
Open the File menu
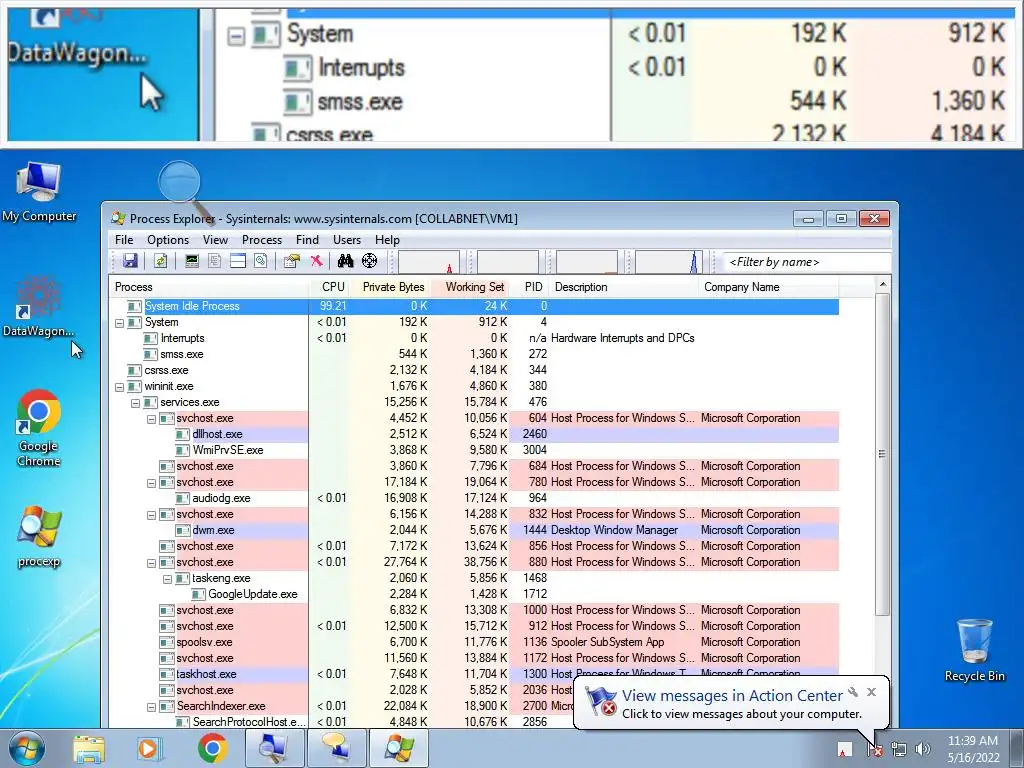pos(123,240)
